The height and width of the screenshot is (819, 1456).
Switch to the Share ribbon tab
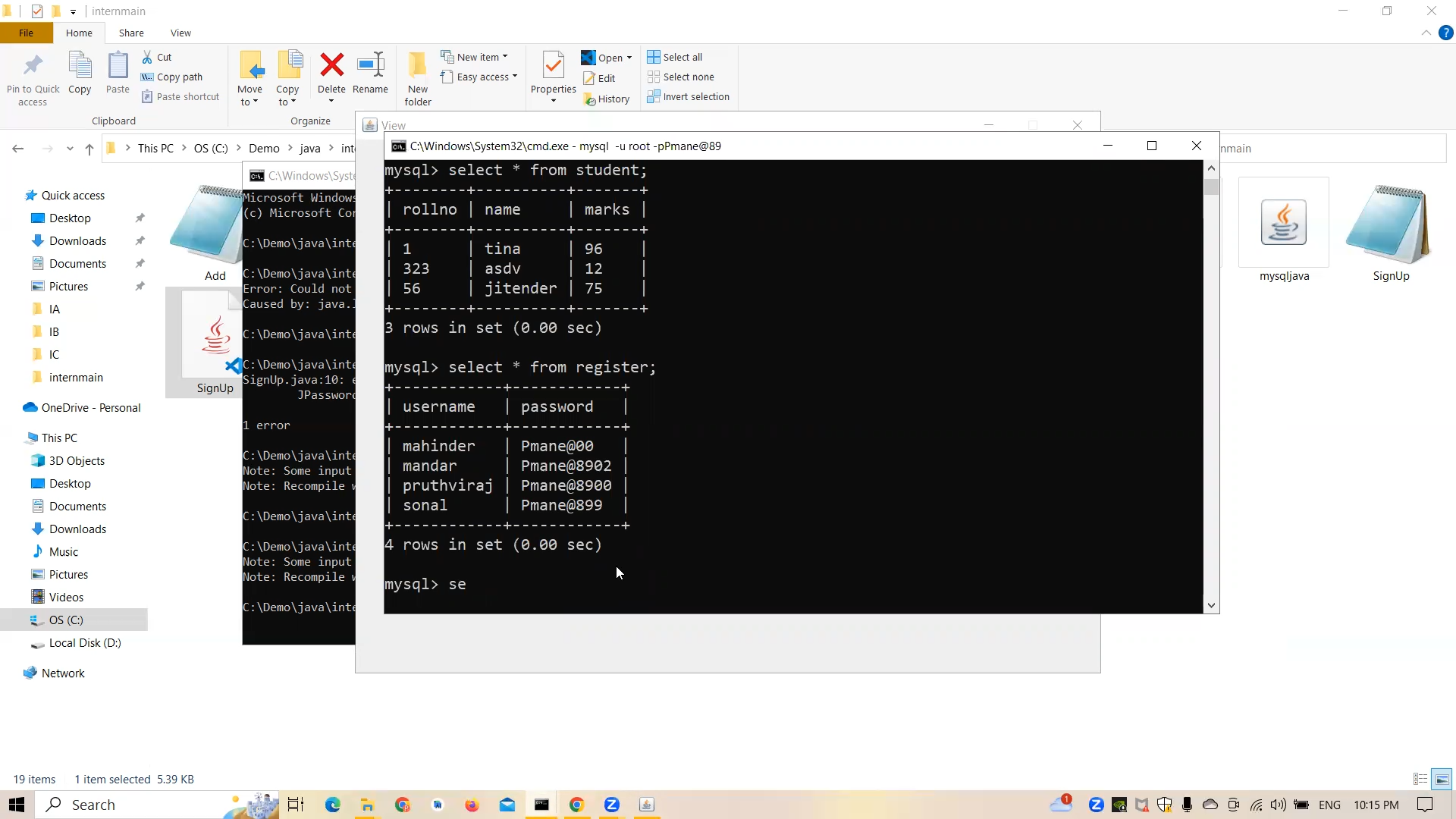click(x=131, y=33)
